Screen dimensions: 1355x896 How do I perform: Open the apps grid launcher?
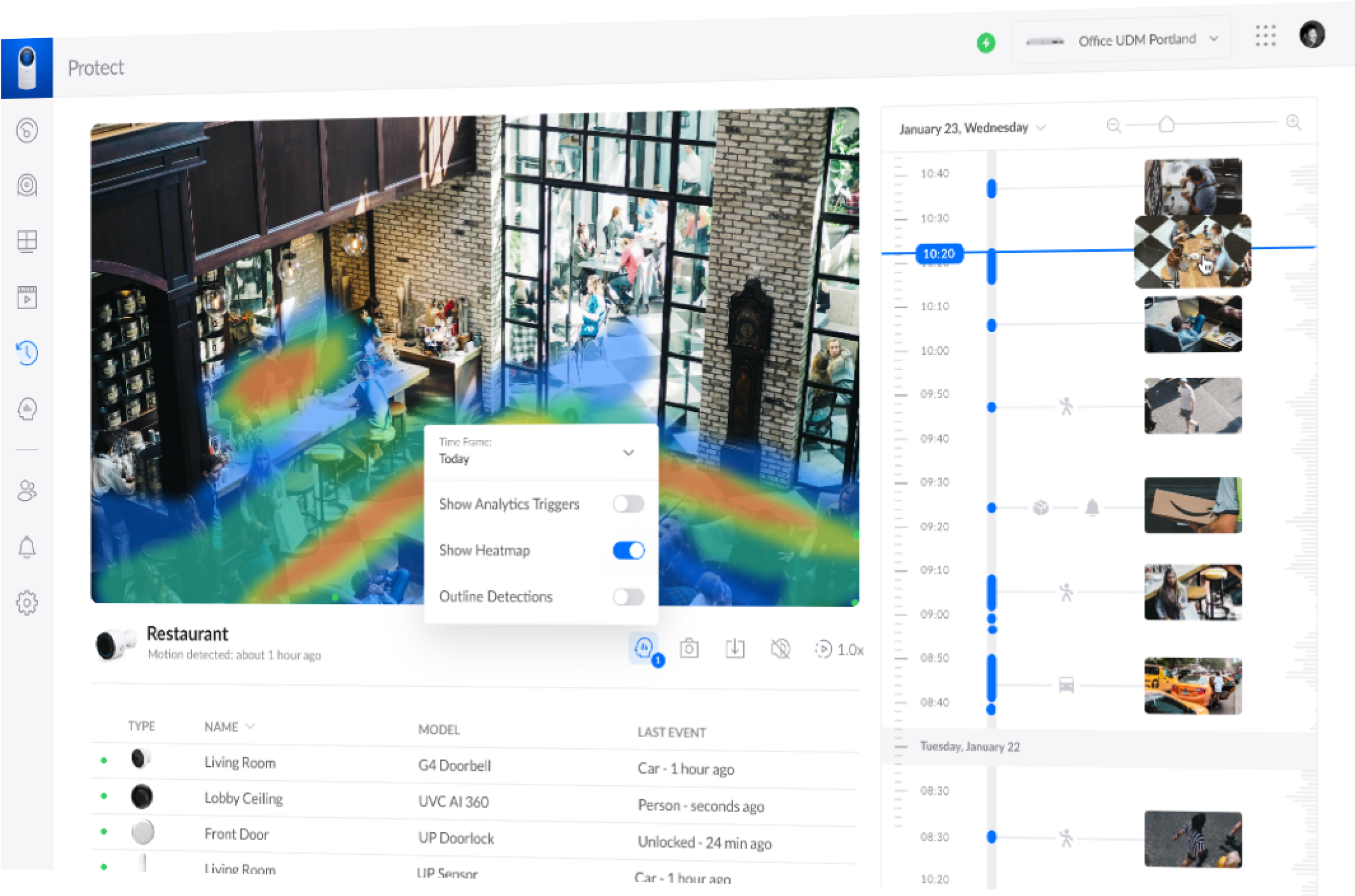[x=1265, y=36]
